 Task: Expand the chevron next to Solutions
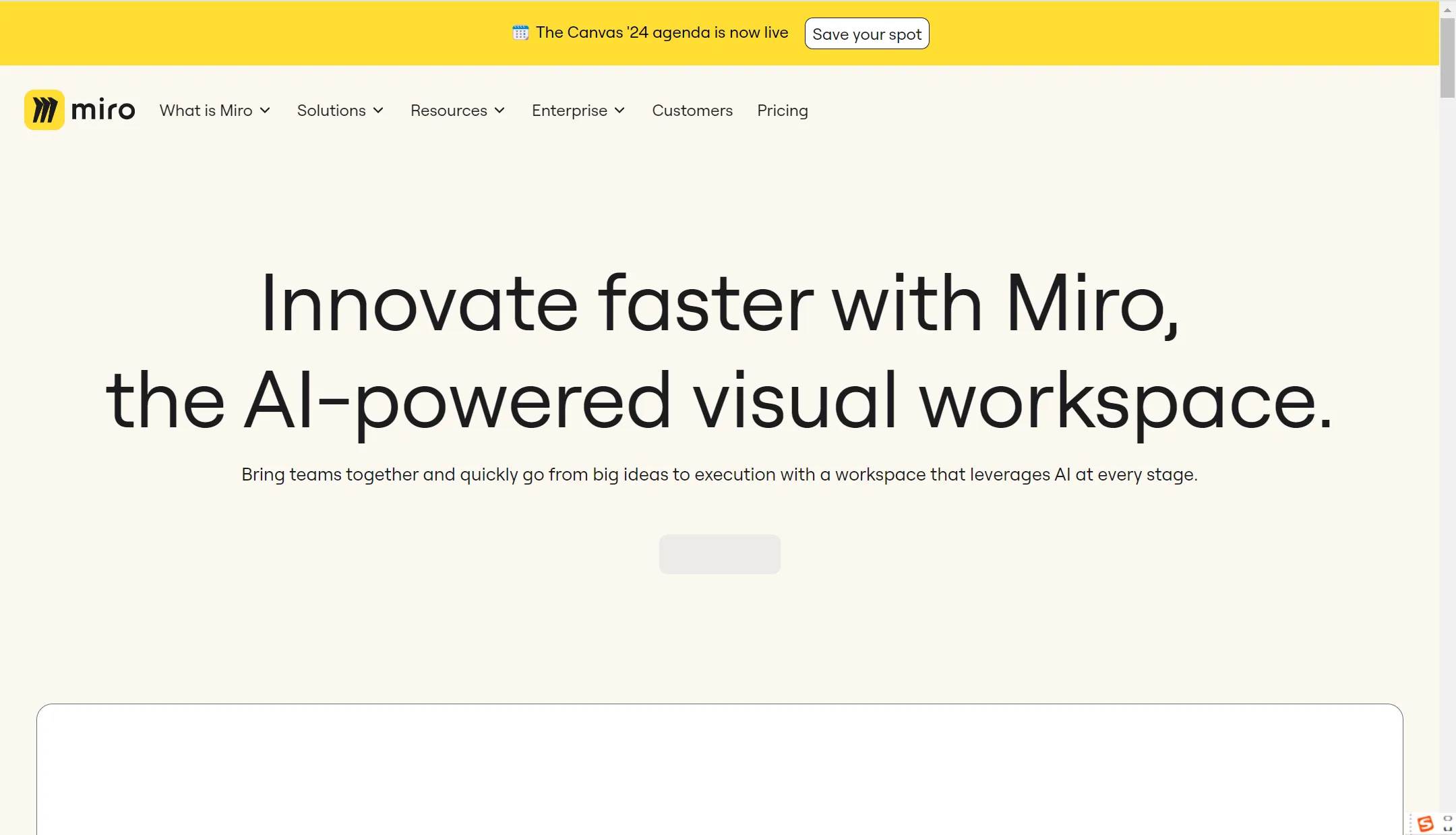tap(378, 111)
